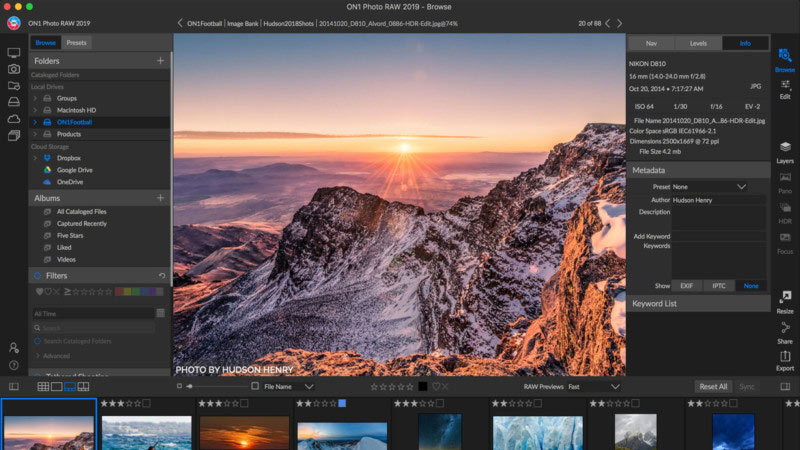This screenshot has width=800, height=450.
Task: Switch to grid view in bottom toolbar
Action: coord(43,386)
